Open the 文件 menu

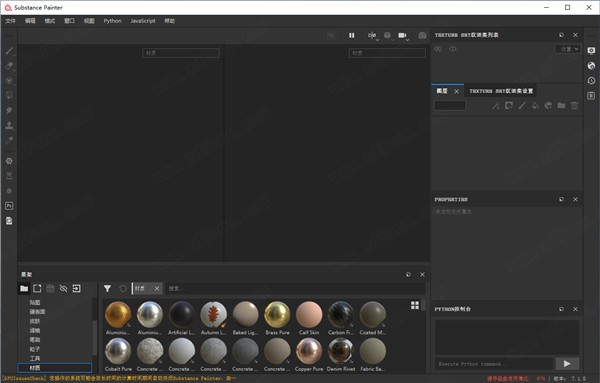pyautogui.click(x=10, y=21)
